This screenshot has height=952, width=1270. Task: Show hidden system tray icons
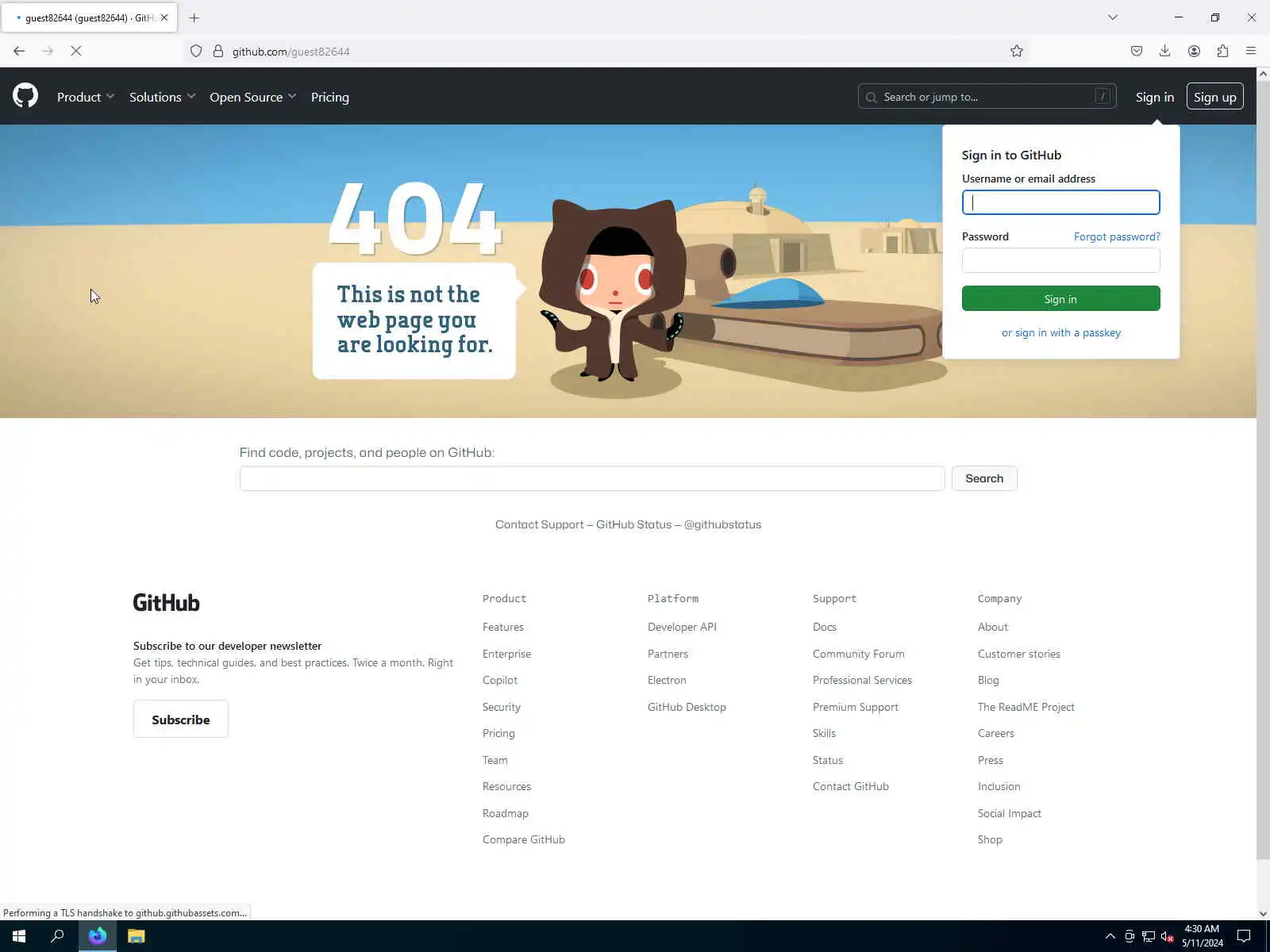1110,936
